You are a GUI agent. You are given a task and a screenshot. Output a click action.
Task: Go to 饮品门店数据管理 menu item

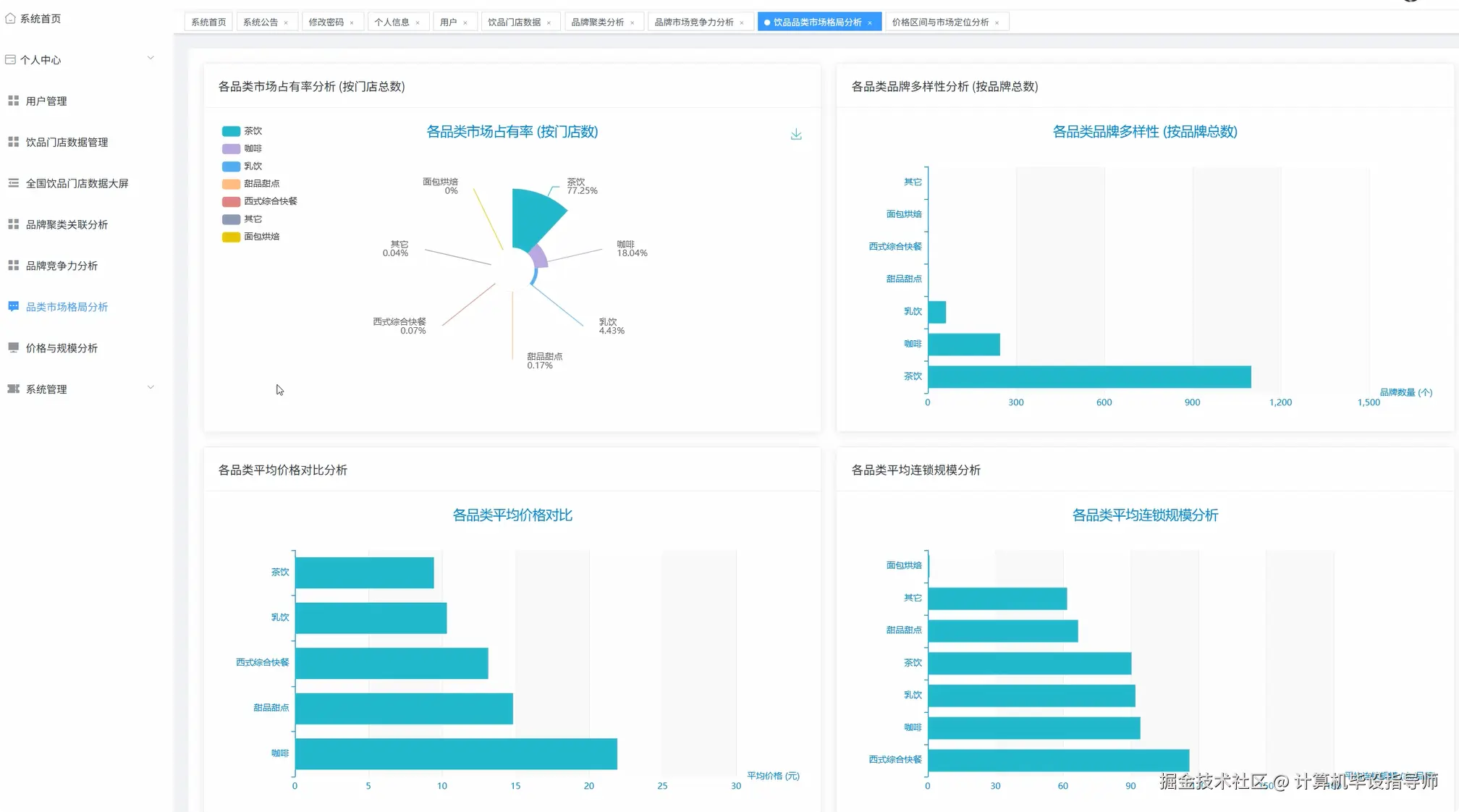67,142
